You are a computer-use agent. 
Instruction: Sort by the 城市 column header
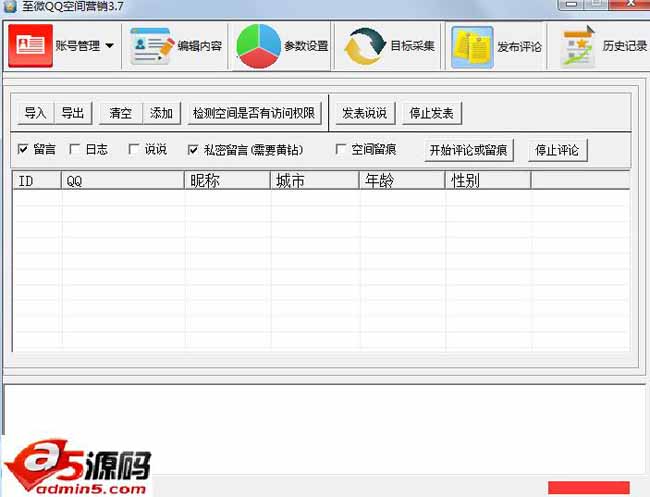(x=315, y=181)
